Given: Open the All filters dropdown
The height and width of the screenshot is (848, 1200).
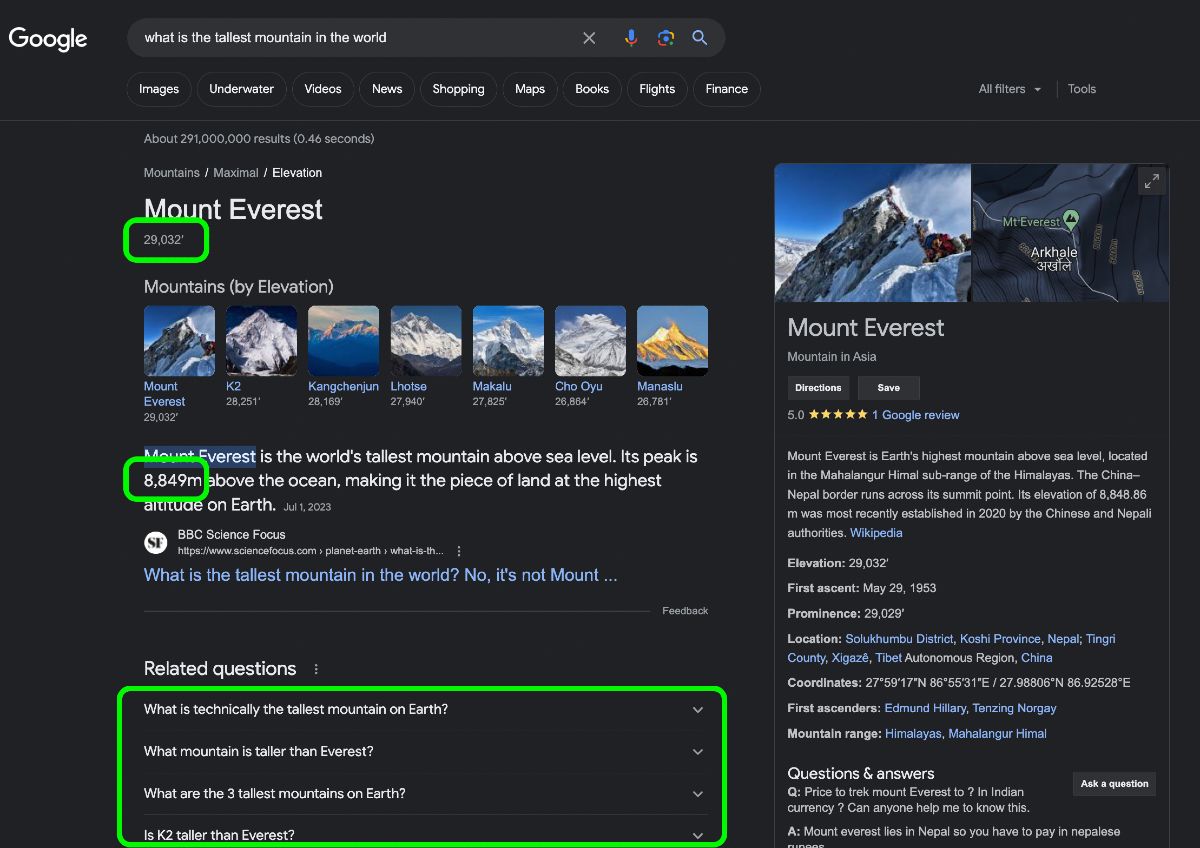Looking at the screenshot, I should [x=1010, y=89].
